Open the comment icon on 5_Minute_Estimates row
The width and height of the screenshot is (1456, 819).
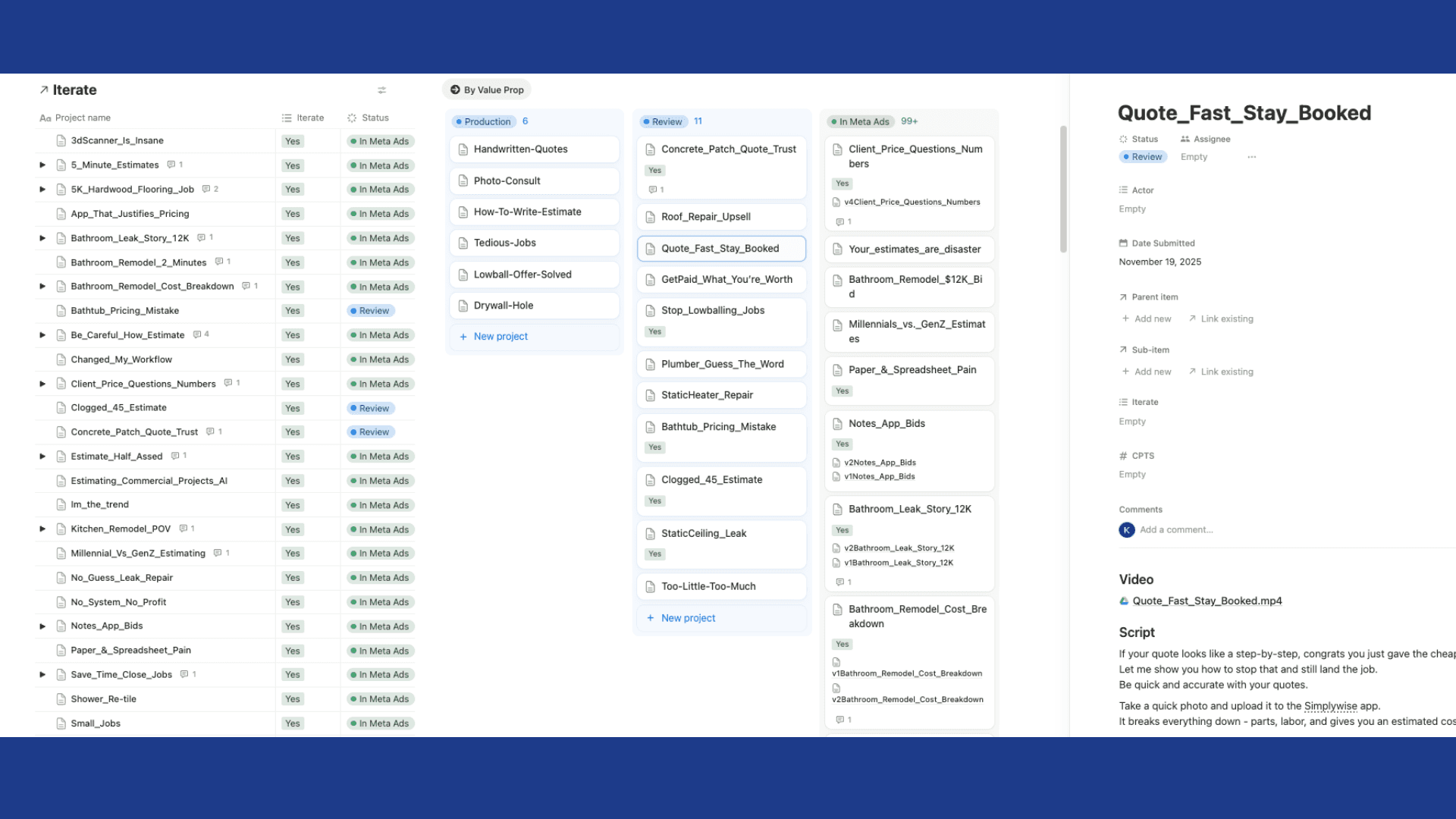(171, 165)
